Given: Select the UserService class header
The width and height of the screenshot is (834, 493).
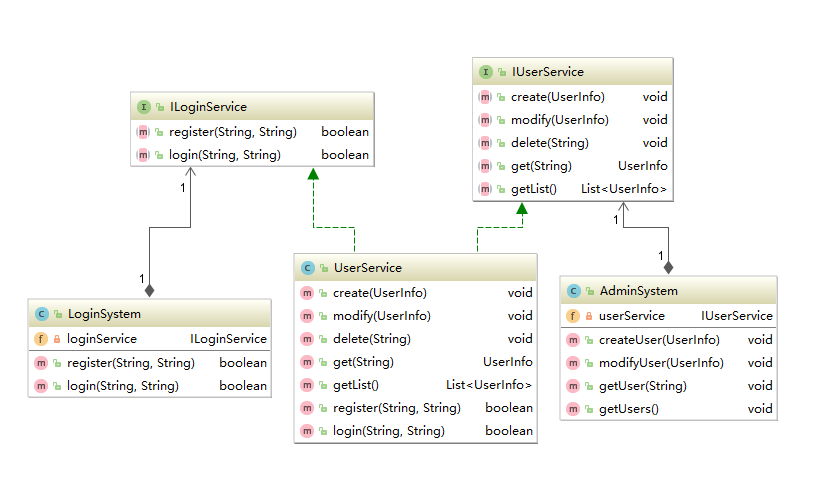Looking at the screenshot, I should pyautogui.click(x=415, y=268).
